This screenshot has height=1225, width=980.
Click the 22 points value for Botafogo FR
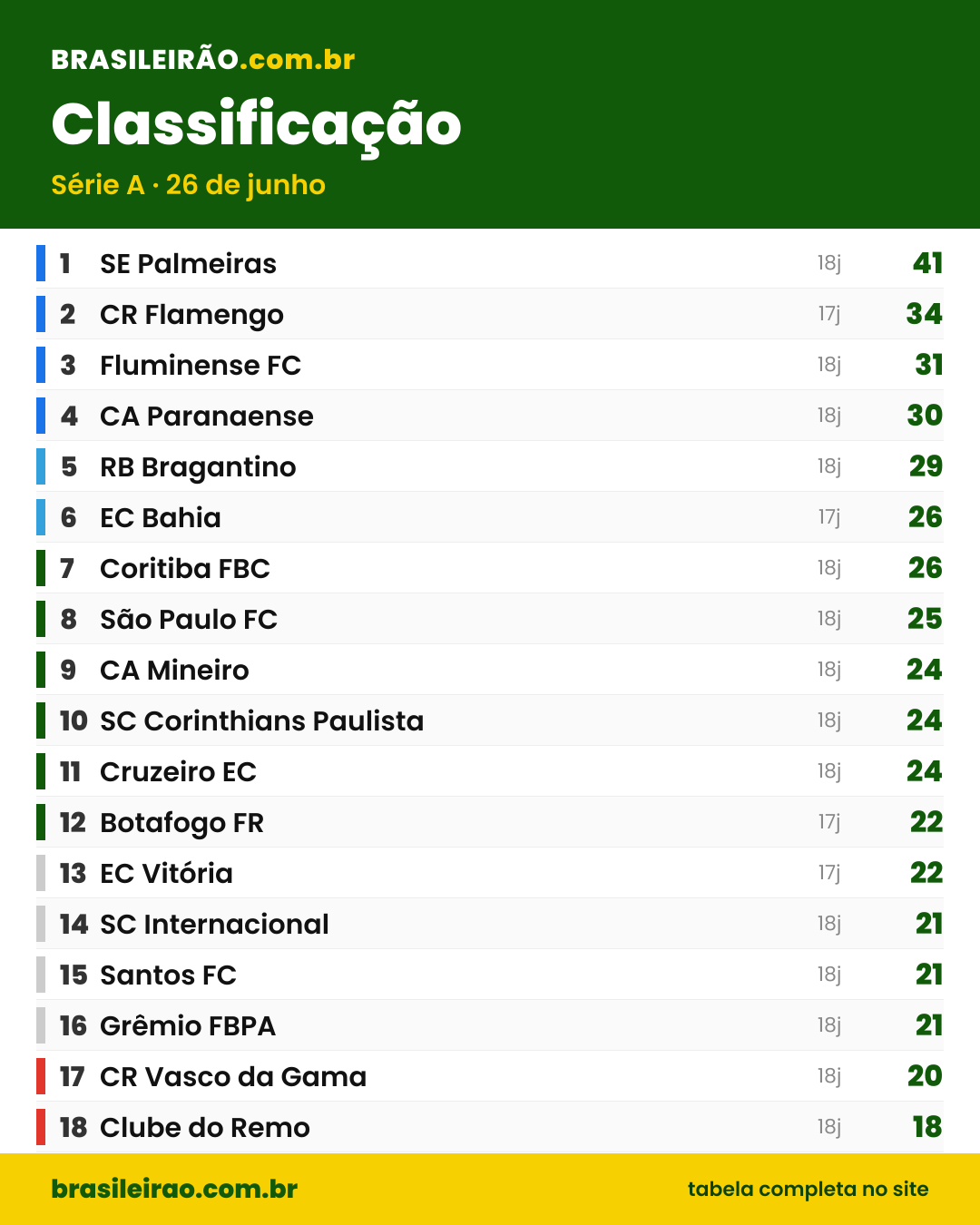[x=926, y=822]
